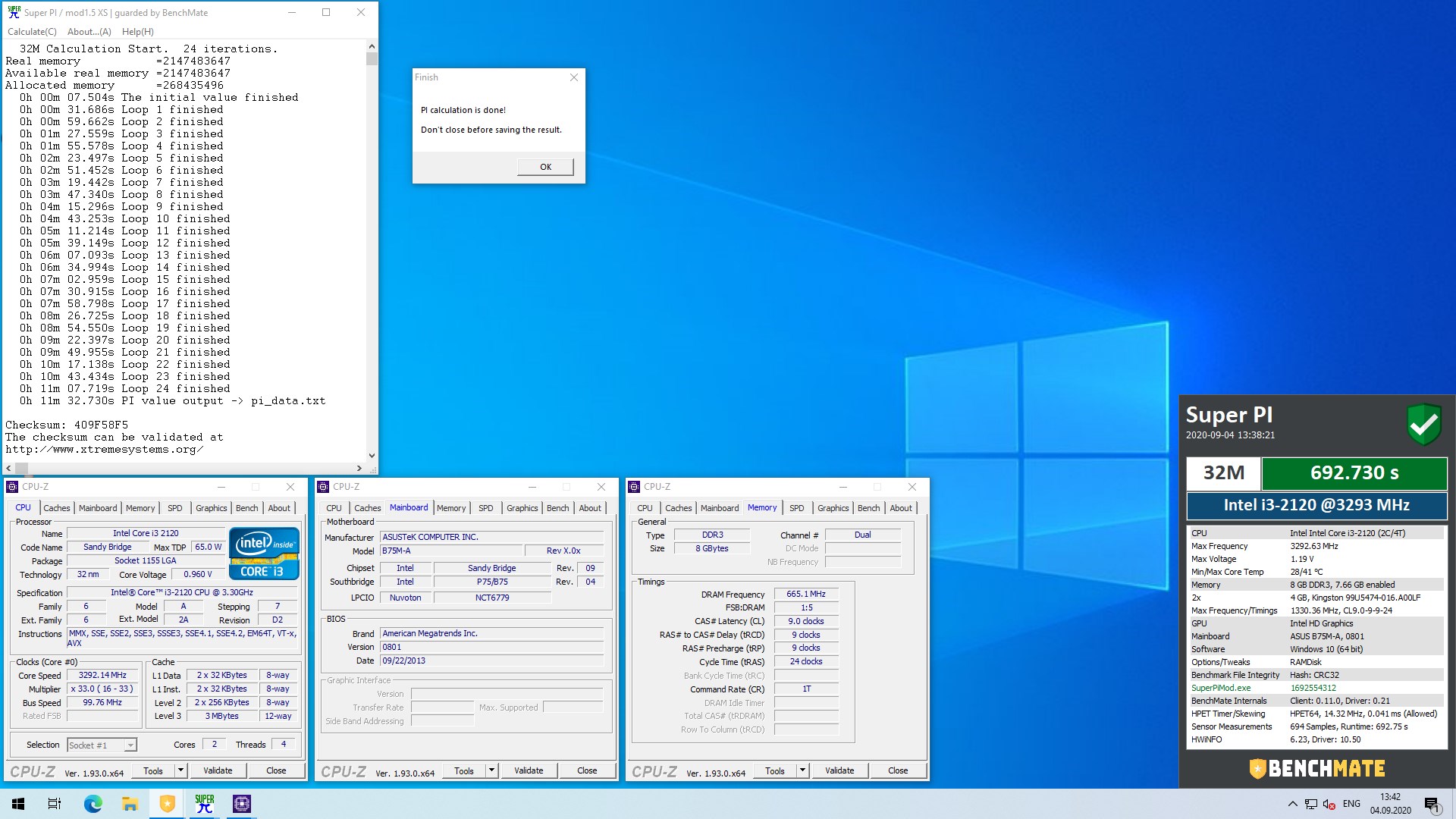Launch Microsoft Edge from taskbar

coord(93,804)
